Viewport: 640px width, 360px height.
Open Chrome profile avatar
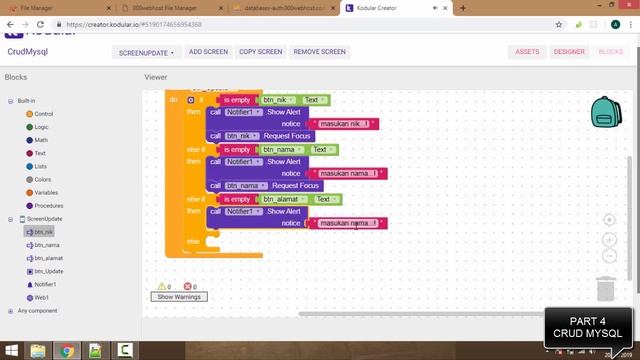pos(616,24)
